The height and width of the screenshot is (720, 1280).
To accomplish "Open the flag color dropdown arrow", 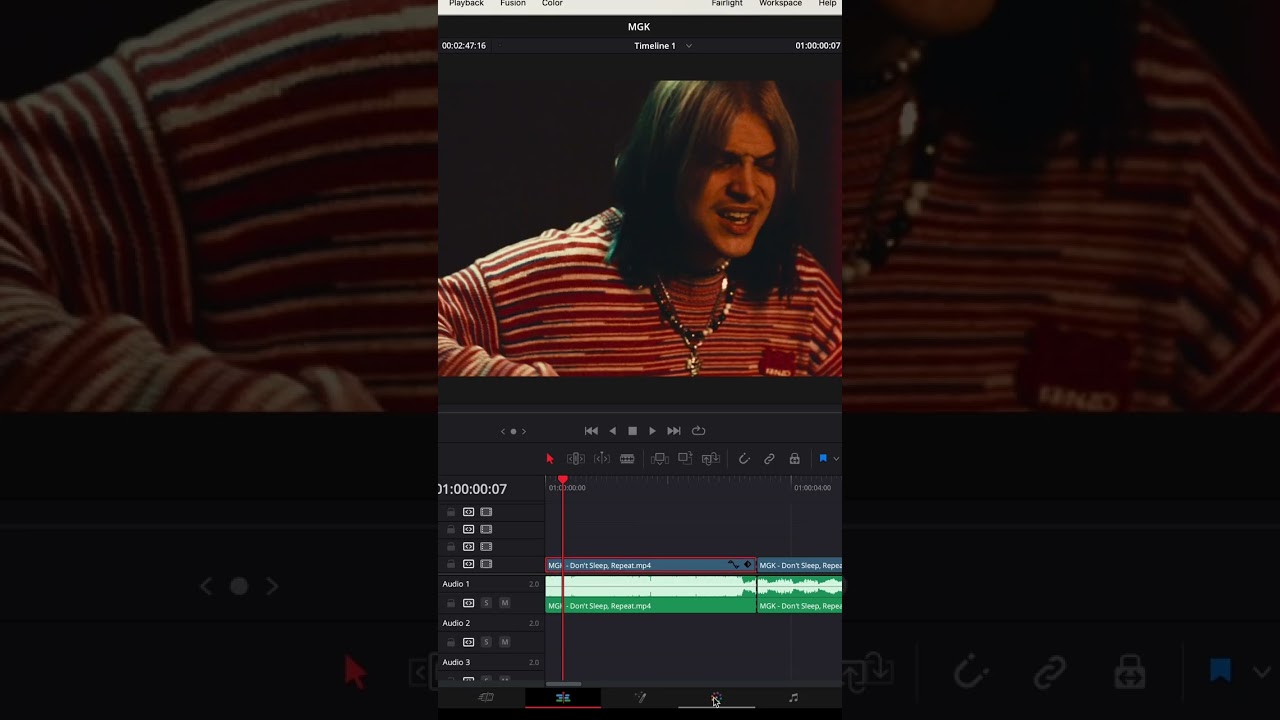I will (836, 459).
